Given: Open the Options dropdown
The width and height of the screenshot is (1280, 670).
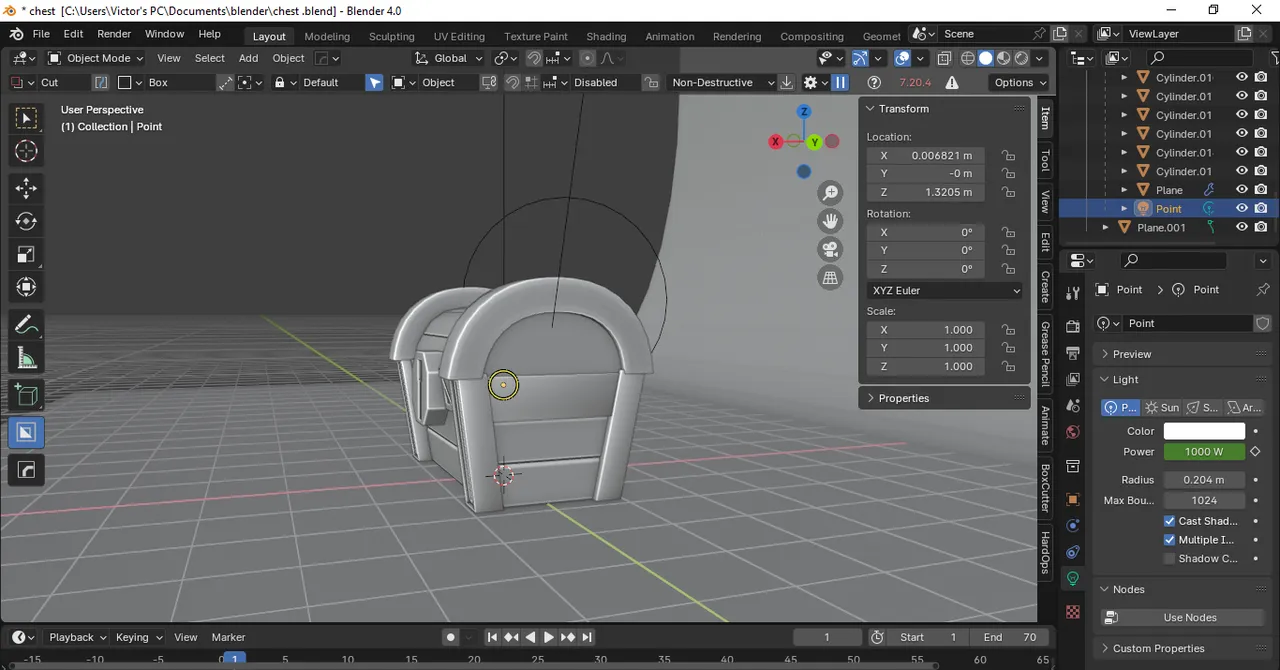Looking at the screenshot, I should [1020, 83].
